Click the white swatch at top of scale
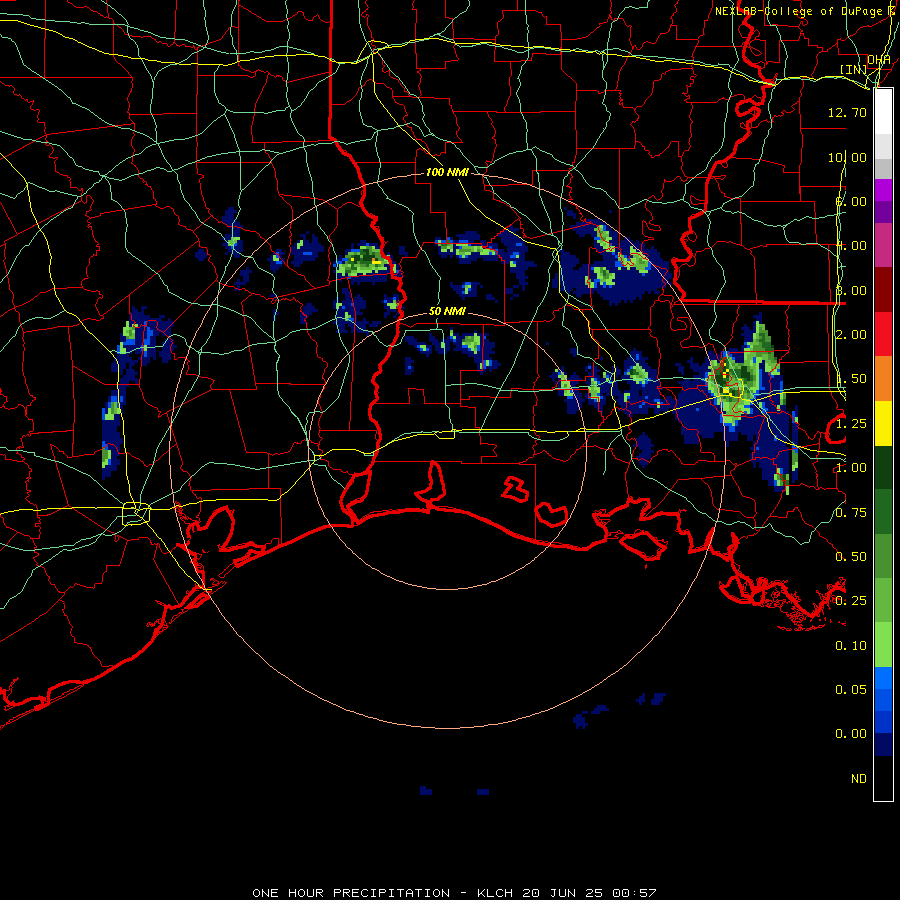This screenshot has height=900, width=900. pos(883,111)
